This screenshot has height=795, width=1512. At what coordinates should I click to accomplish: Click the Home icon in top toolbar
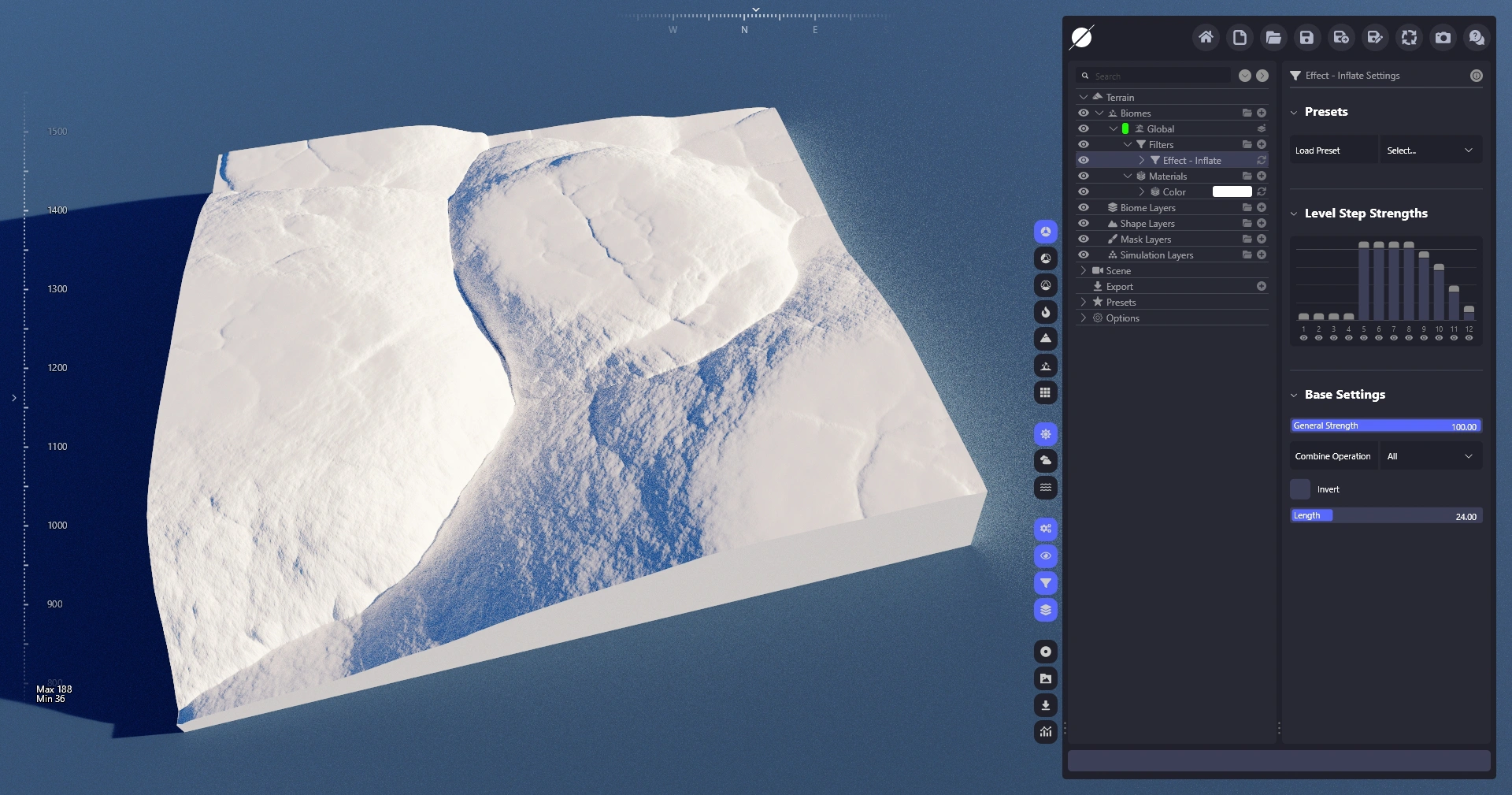1206,37
